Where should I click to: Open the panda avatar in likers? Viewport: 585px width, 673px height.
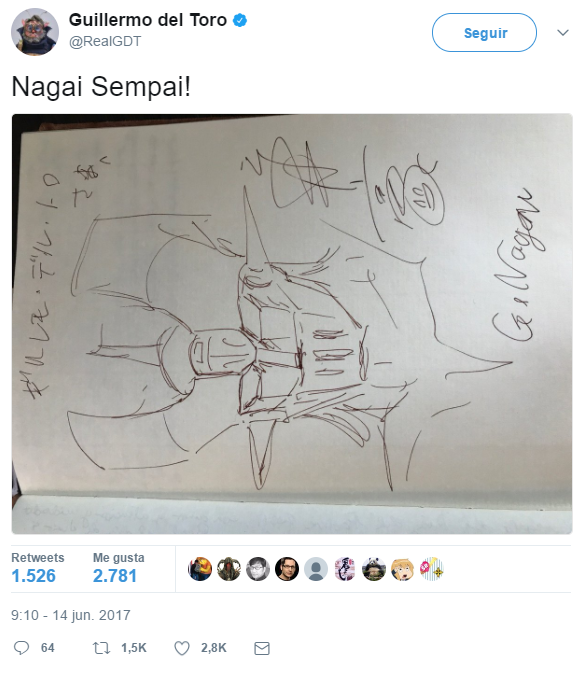pos(374,569)
